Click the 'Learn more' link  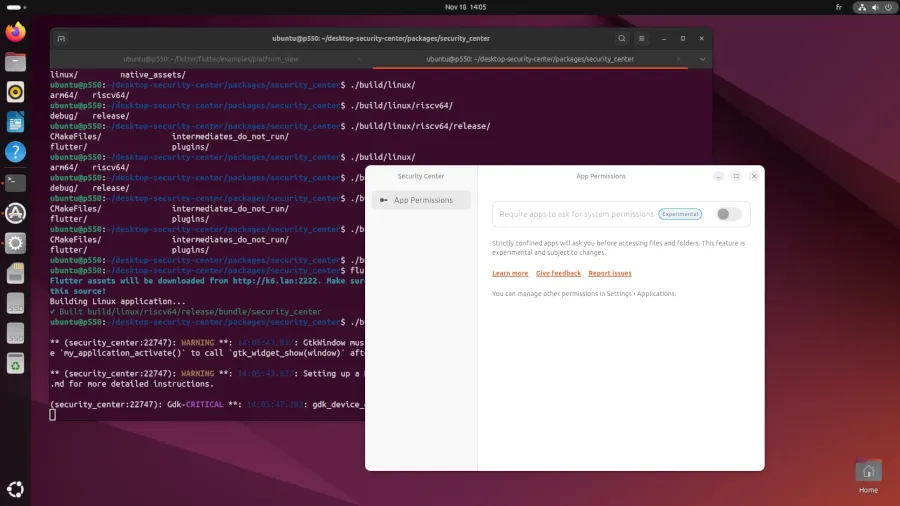(510, 273)
